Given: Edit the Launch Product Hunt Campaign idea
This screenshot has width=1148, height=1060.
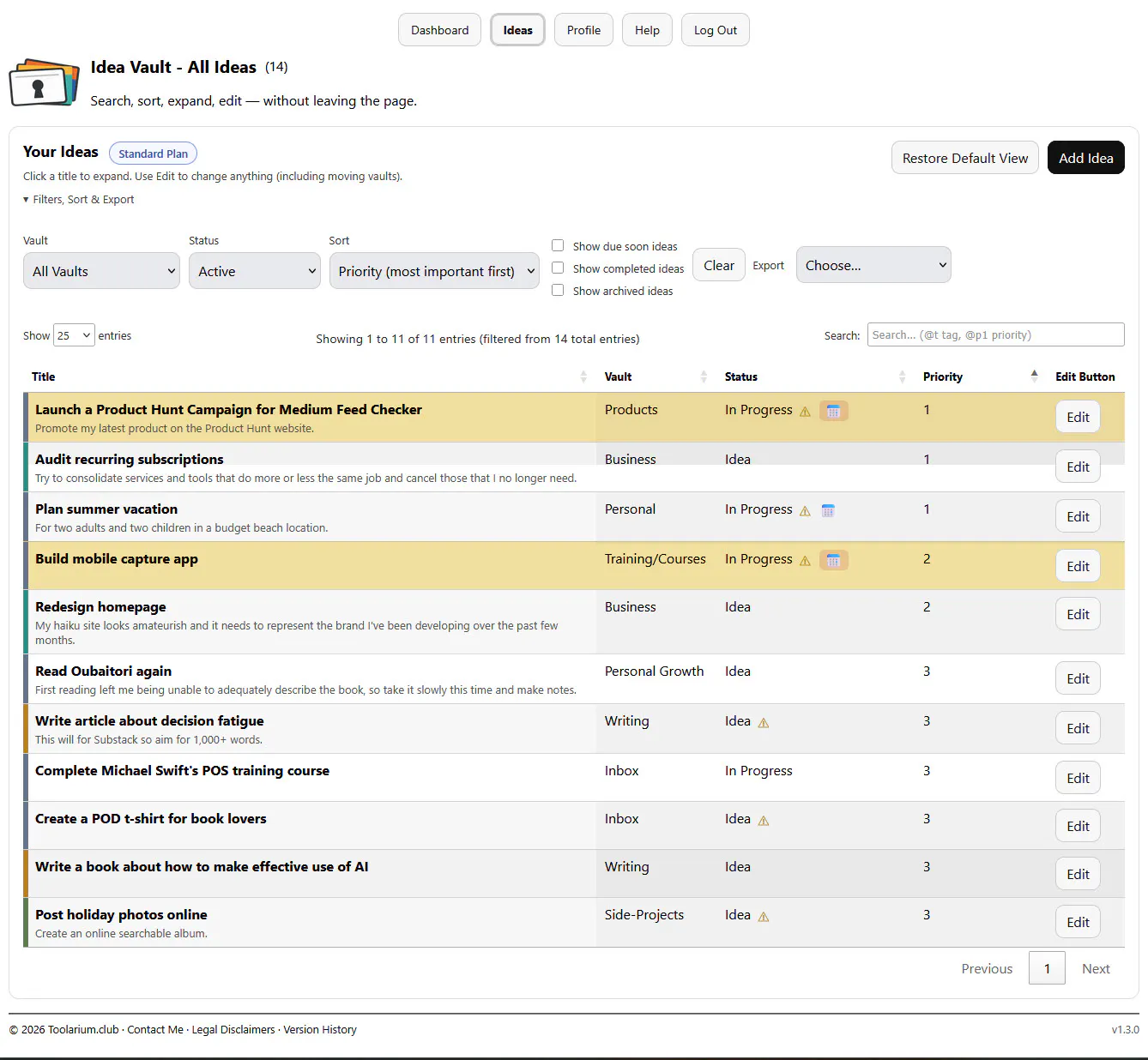Looking at the screenshot, I should click(1078, 417).
